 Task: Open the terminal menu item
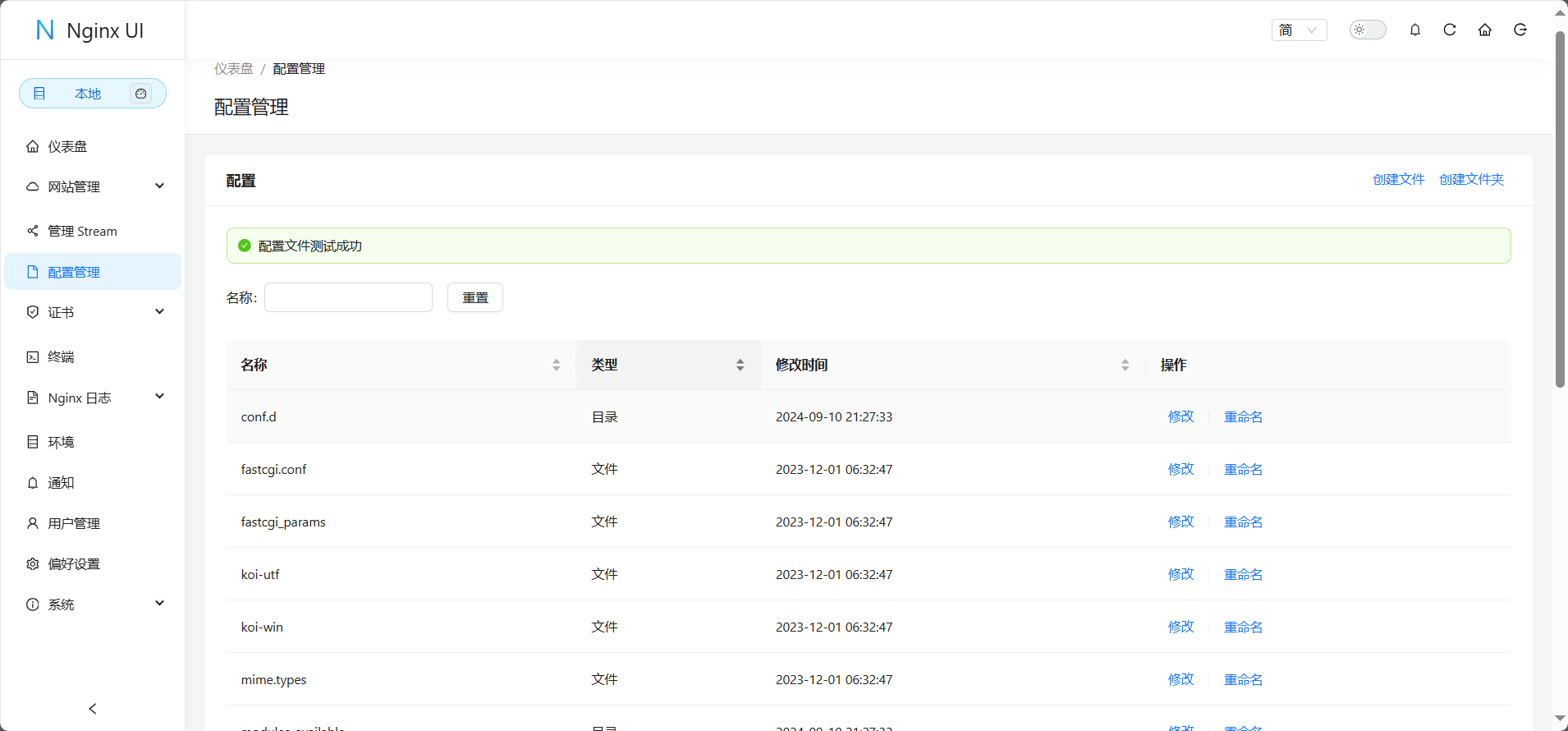(x=61, y=356)
